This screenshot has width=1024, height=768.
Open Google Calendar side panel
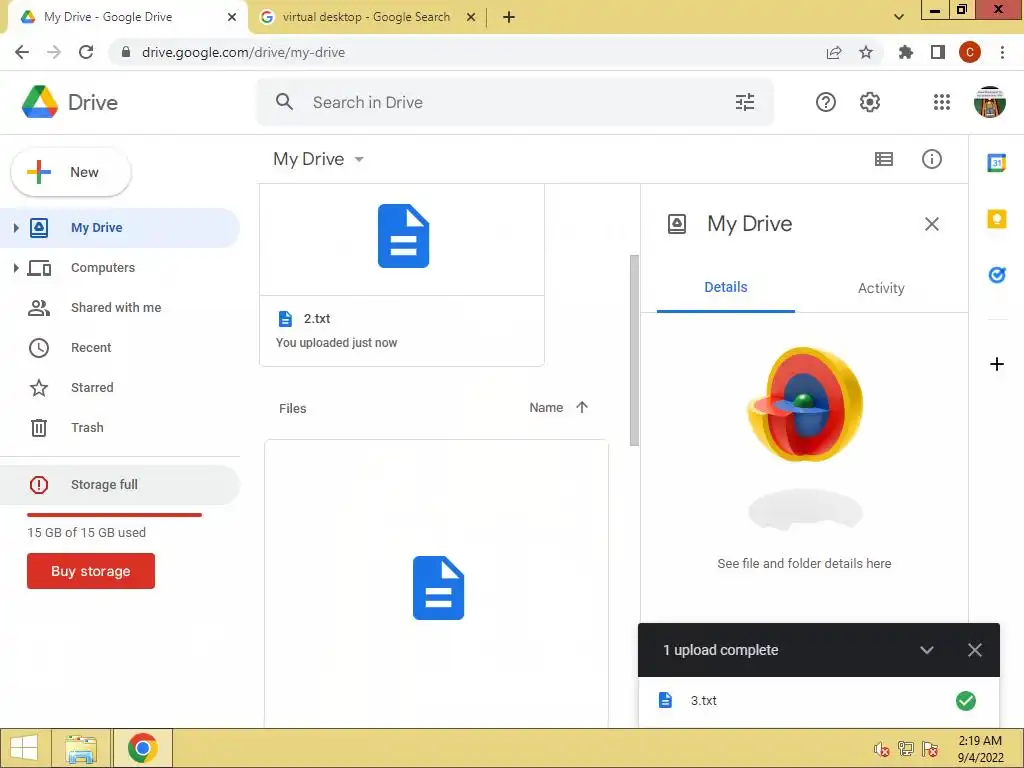click(x=997, y=162)
